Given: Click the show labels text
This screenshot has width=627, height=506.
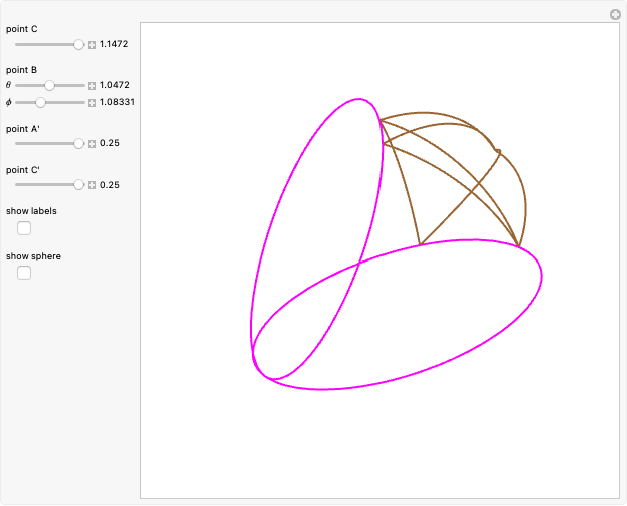Looking at the screenshot, I should click(x=31, y=211).
